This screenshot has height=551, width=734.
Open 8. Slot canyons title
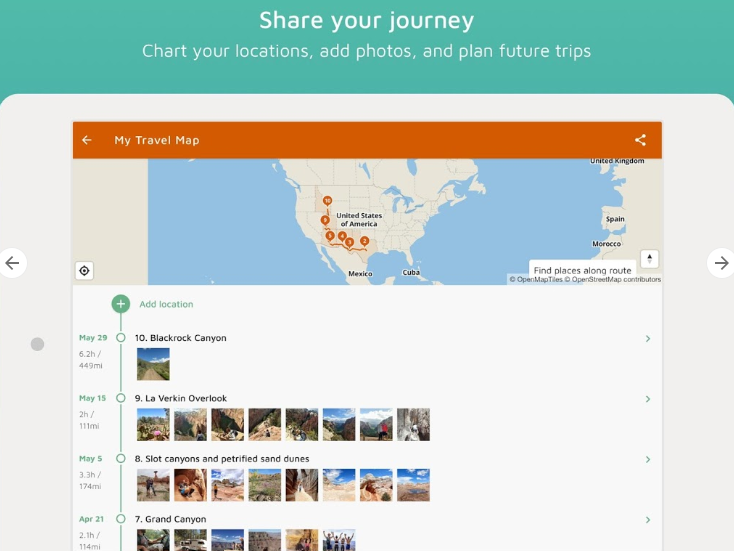(222, 459)
